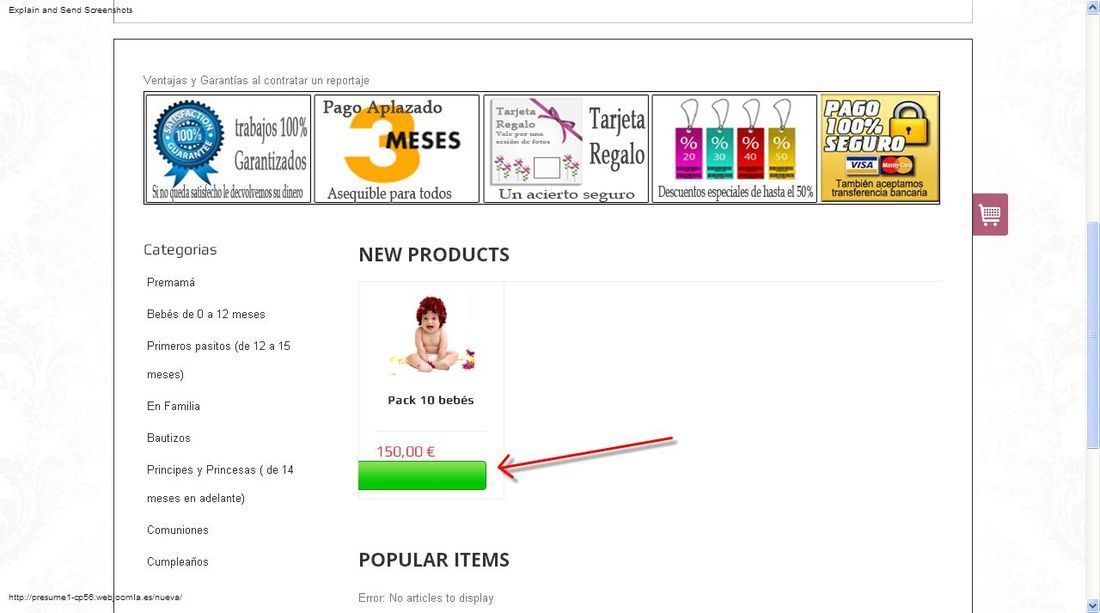Go to the Cumpleaños category
The width and height of the screenshot is (1100, 613).
[177, 562]
